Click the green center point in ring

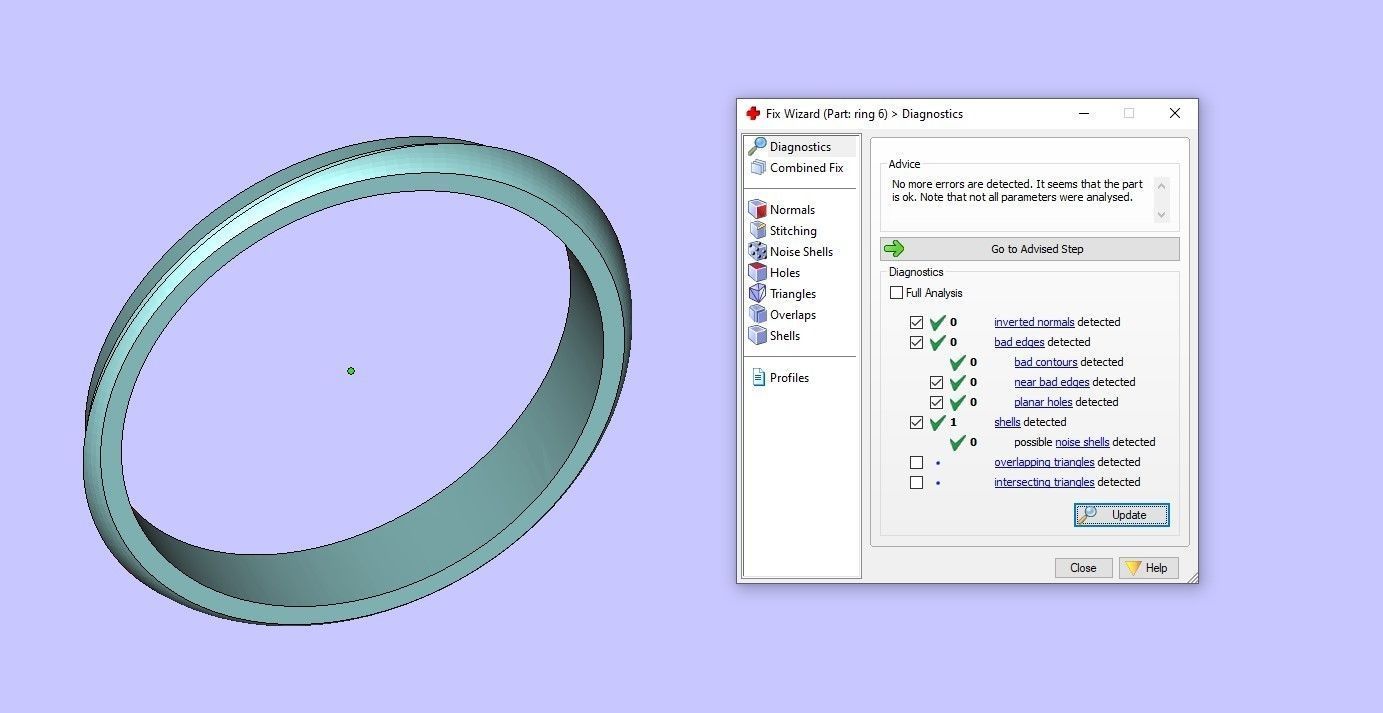tap(351, 371)
